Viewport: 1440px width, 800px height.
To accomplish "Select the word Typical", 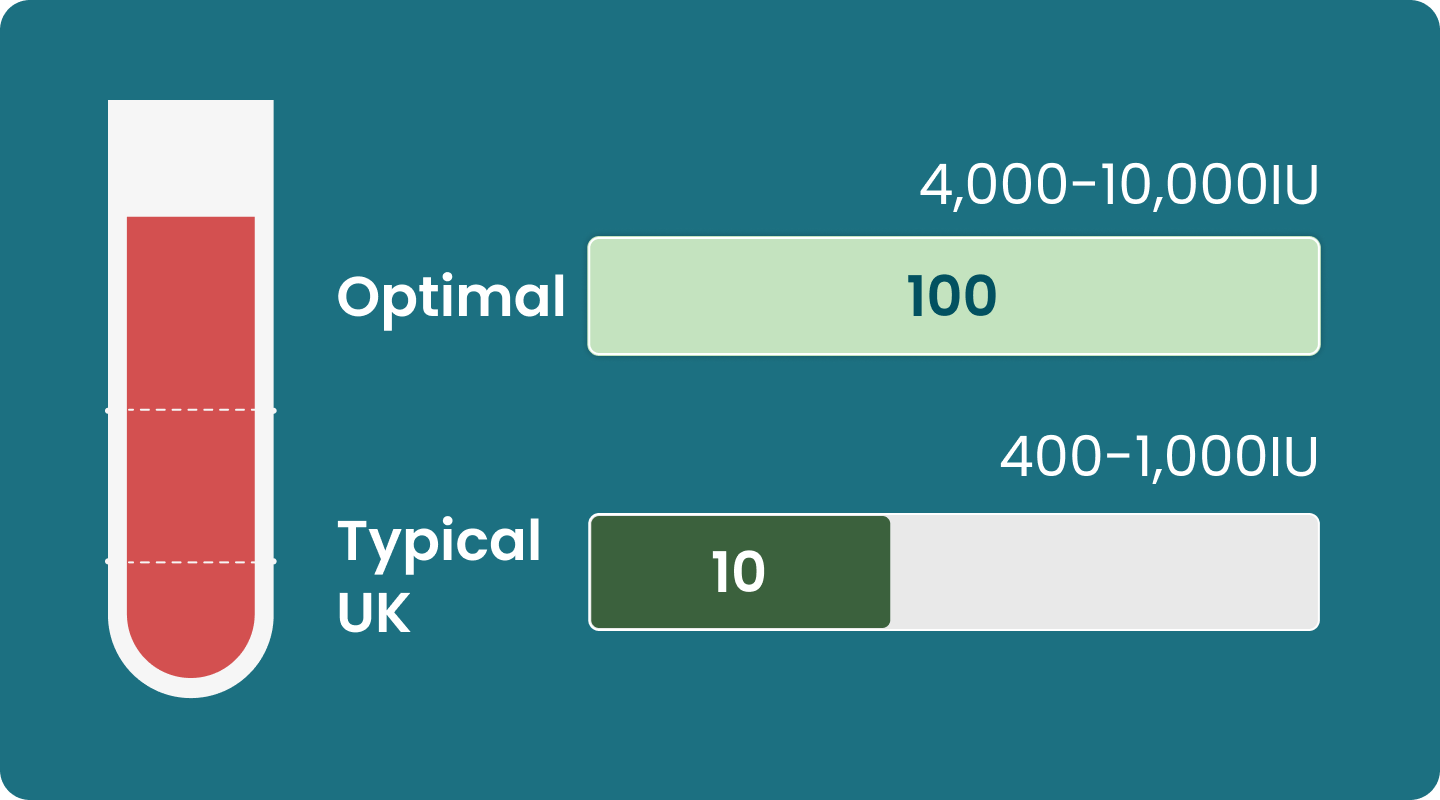I will [439, 541].
